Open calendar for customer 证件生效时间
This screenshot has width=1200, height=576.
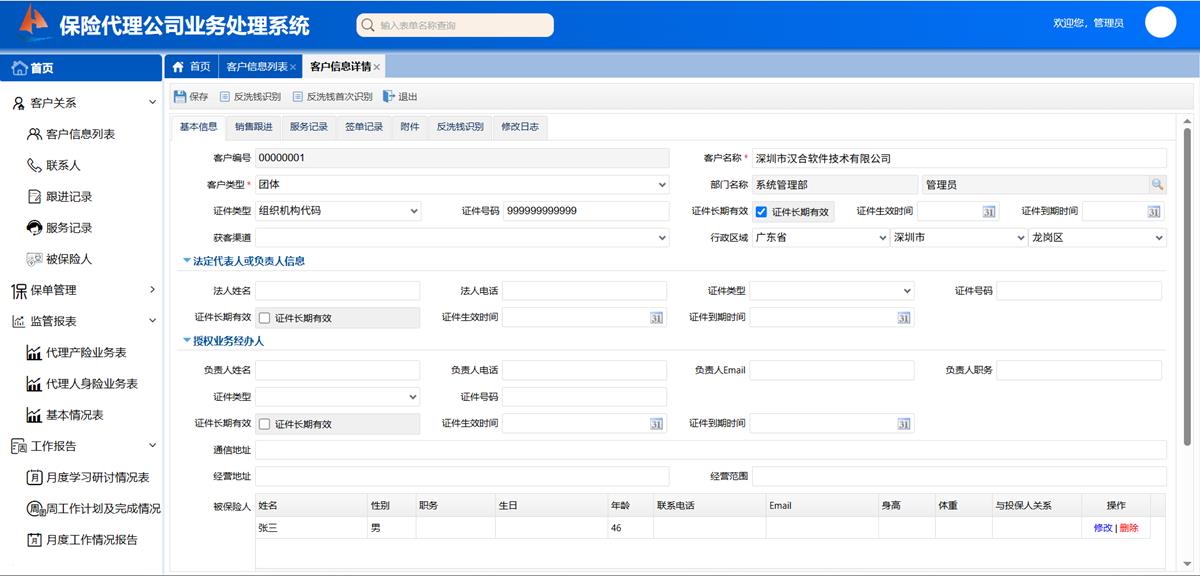(988, 212)
